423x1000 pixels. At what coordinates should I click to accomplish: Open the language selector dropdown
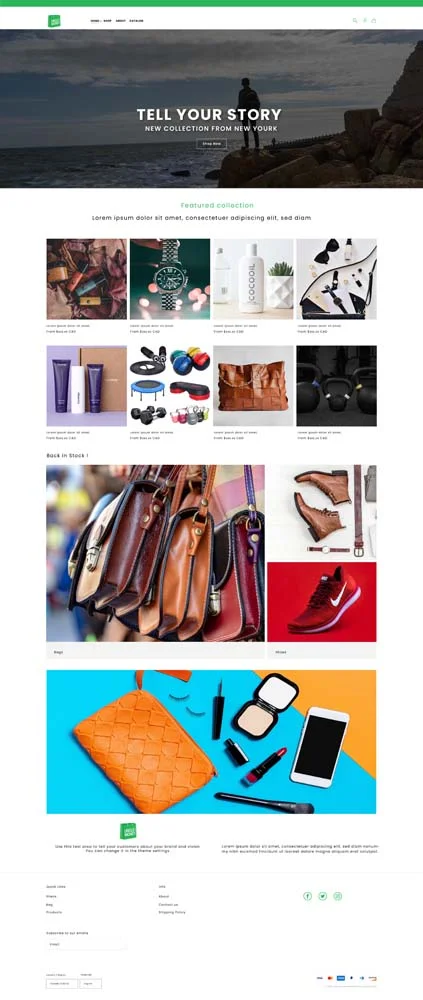tap(91, 983)
